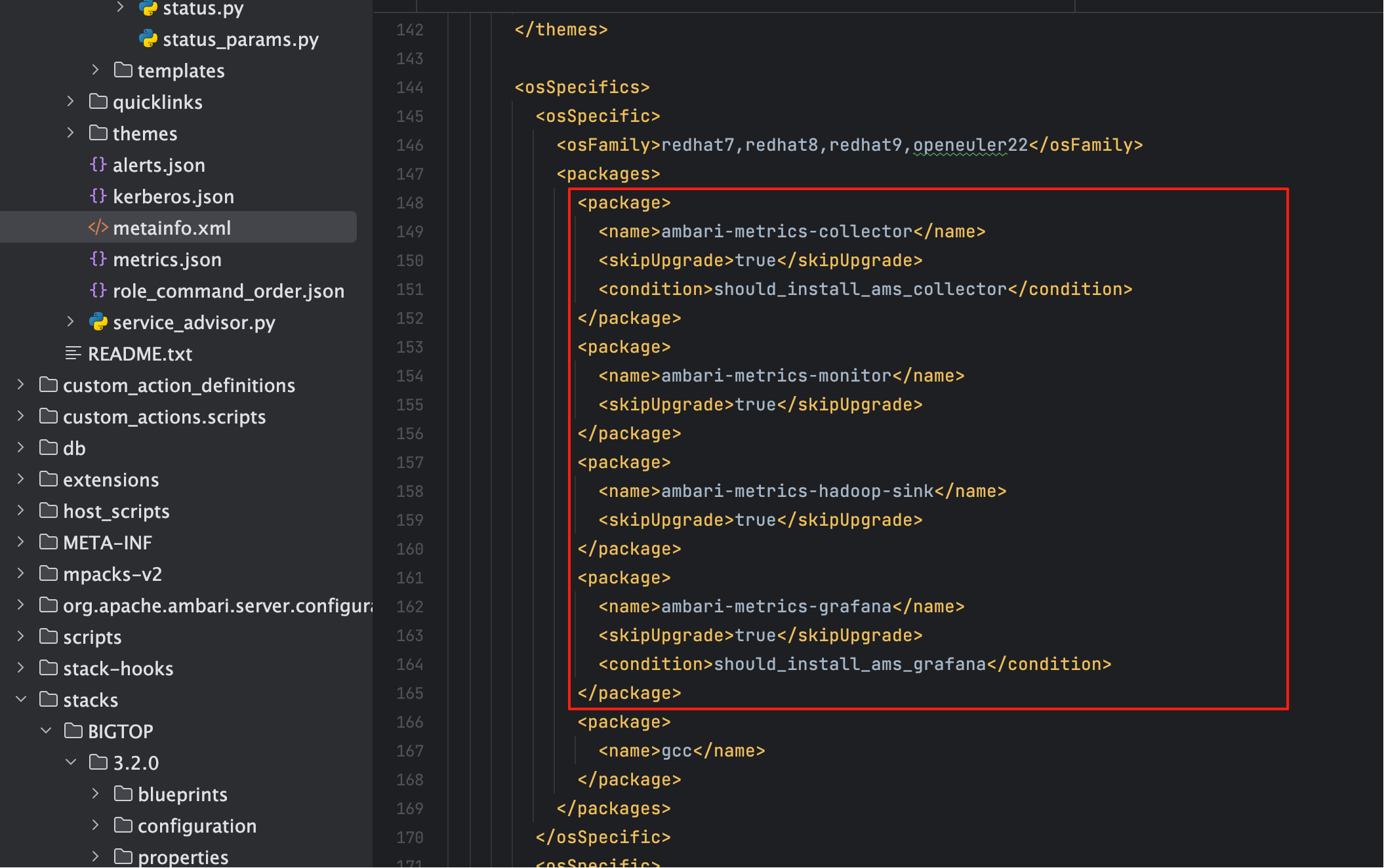Click the META-INF folder icon
This screenshot has width=1384, height=868.
pyautogui.click(x=49, y=542)
